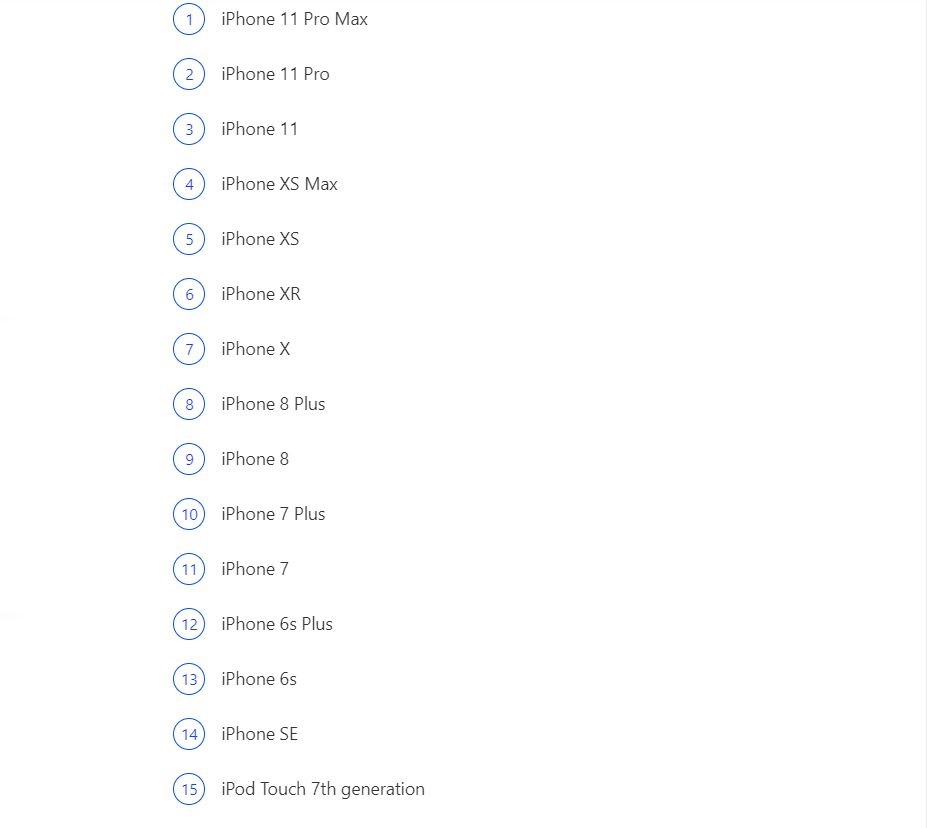
Task: Click the circled number 10 icon
Action: [x=189, y=514]
